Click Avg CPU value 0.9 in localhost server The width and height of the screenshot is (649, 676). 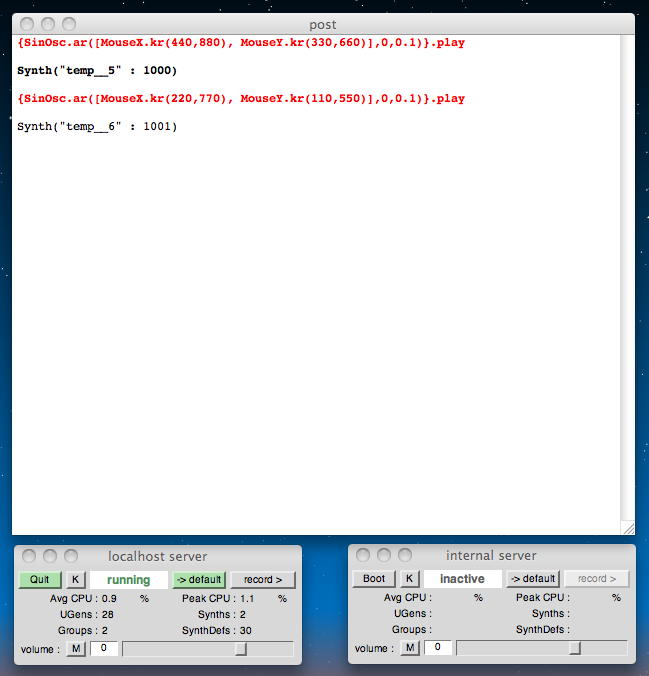[109, 598]
